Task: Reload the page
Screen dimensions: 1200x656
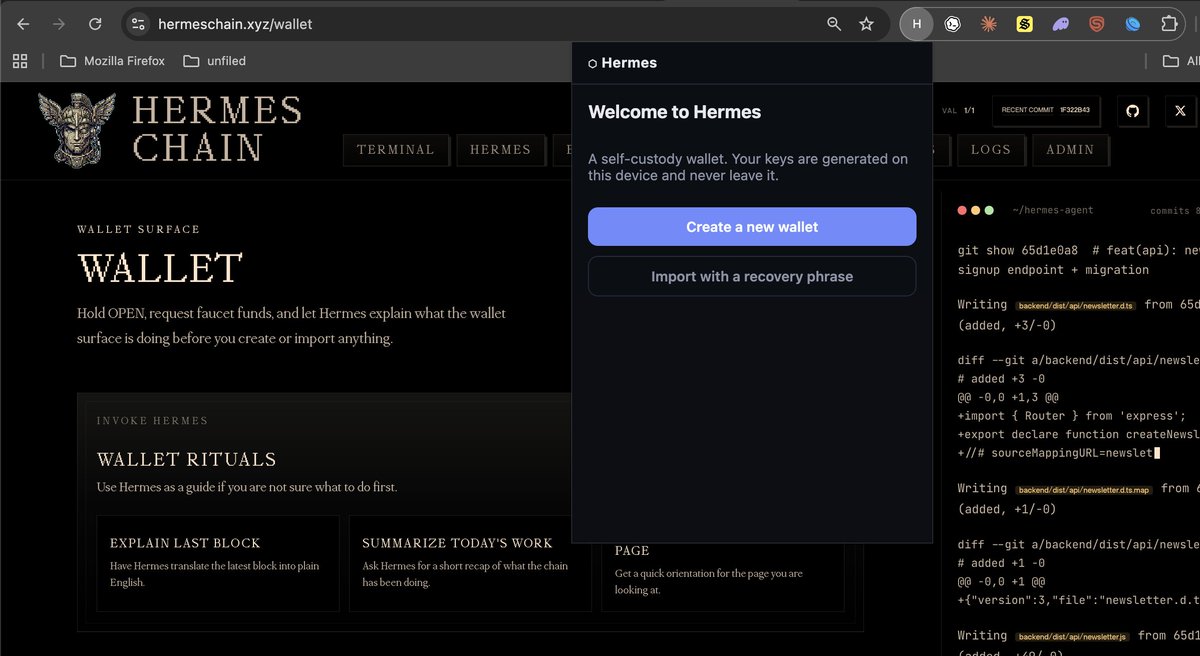Action: [95, 24]
